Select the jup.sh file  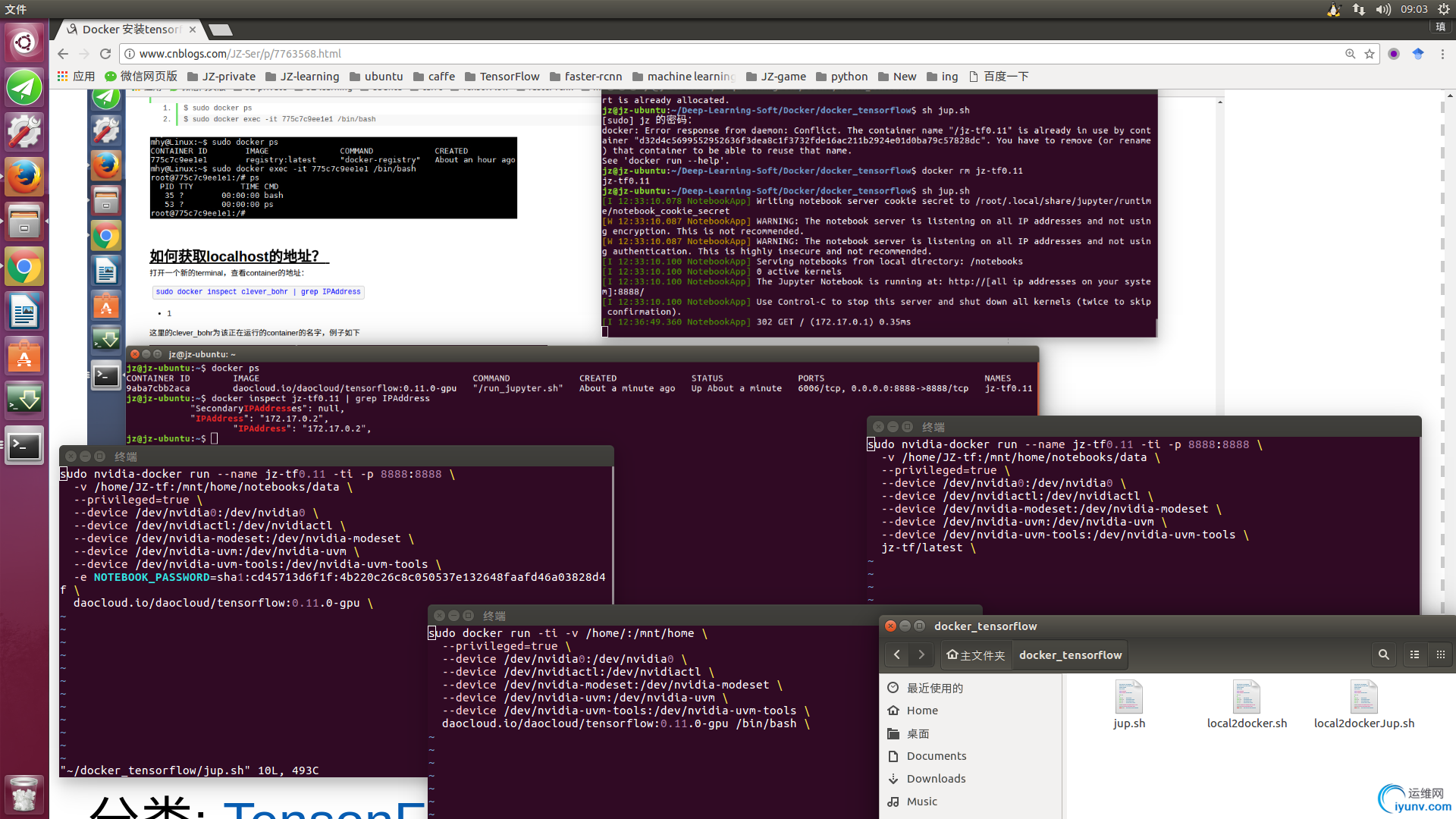tap(1129, 704)
